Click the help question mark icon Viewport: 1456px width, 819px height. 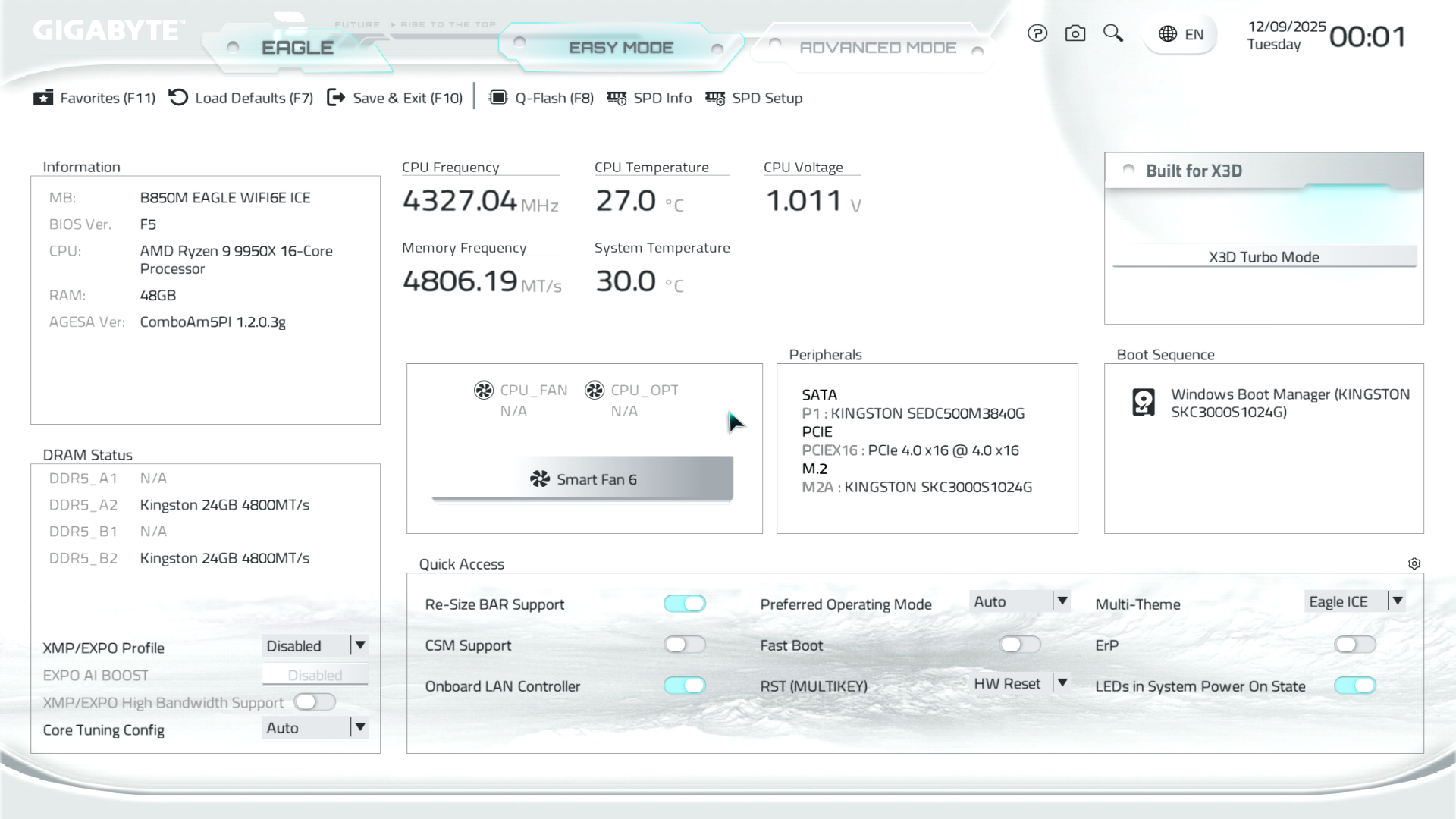(1037, 33)
